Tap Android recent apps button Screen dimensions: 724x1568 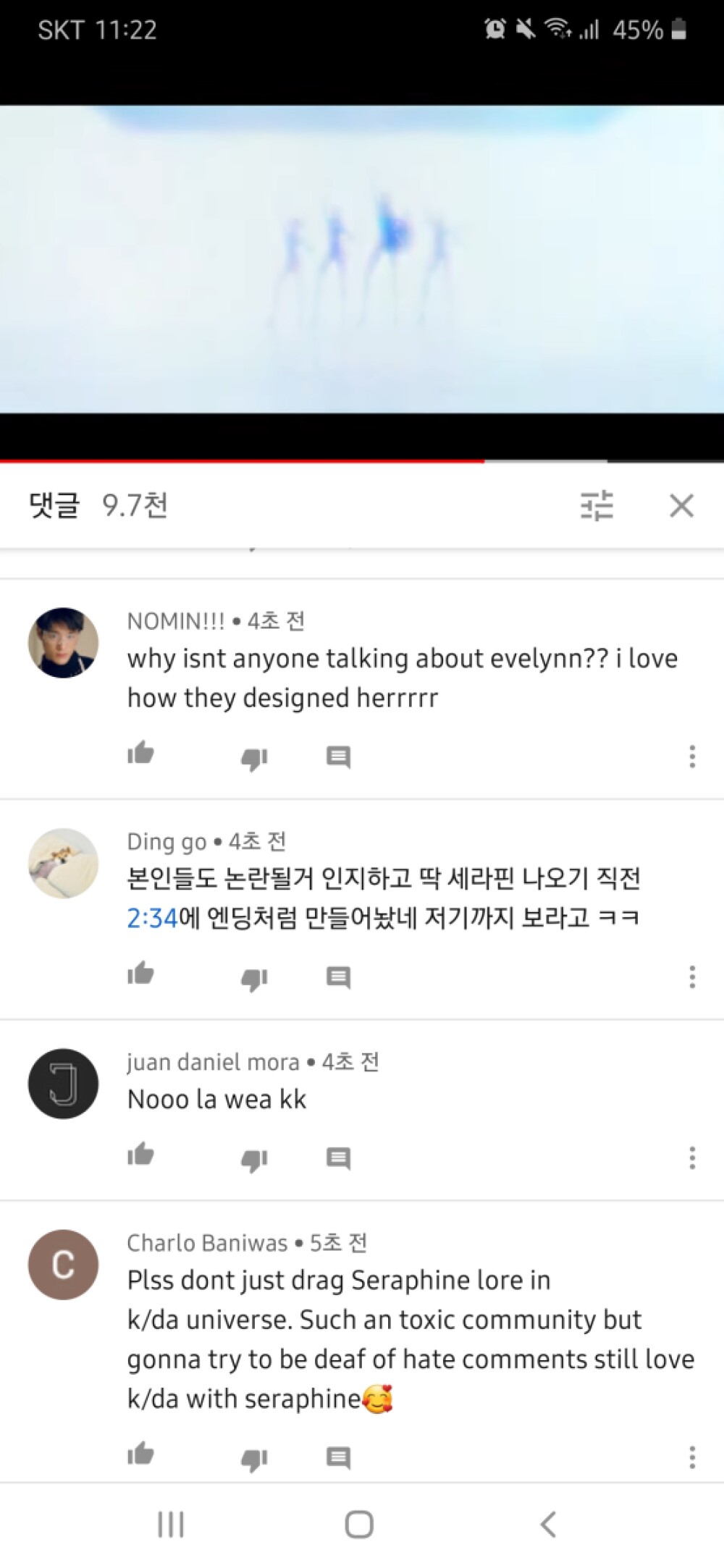171,1525
